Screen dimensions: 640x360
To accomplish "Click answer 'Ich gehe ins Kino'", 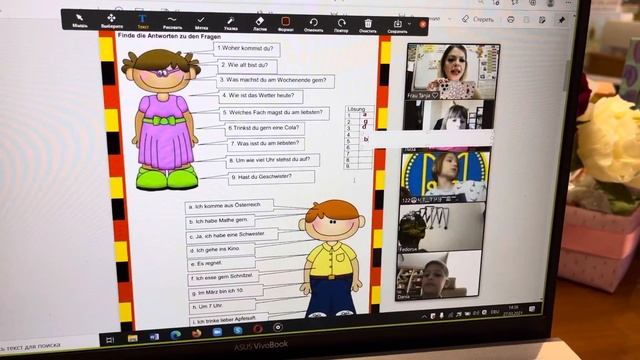I will coord(222,249).
